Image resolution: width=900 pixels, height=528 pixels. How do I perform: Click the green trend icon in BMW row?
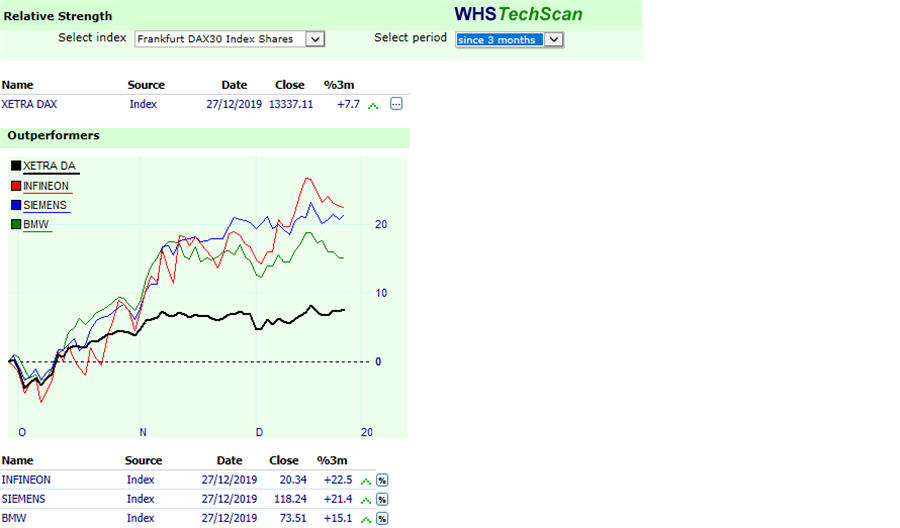tap(366, 520)
